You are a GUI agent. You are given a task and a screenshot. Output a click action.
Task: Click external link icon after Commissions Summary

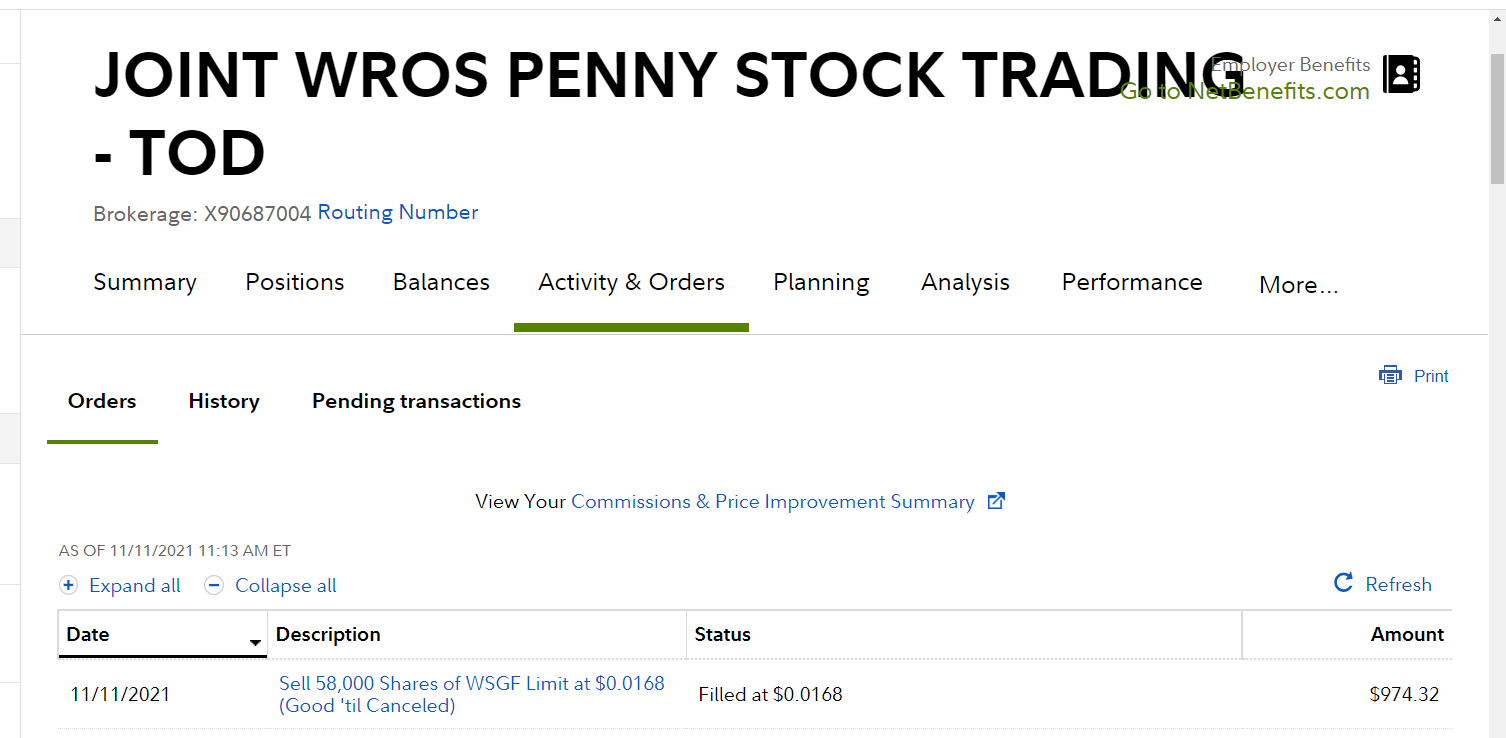click(996, 501)
